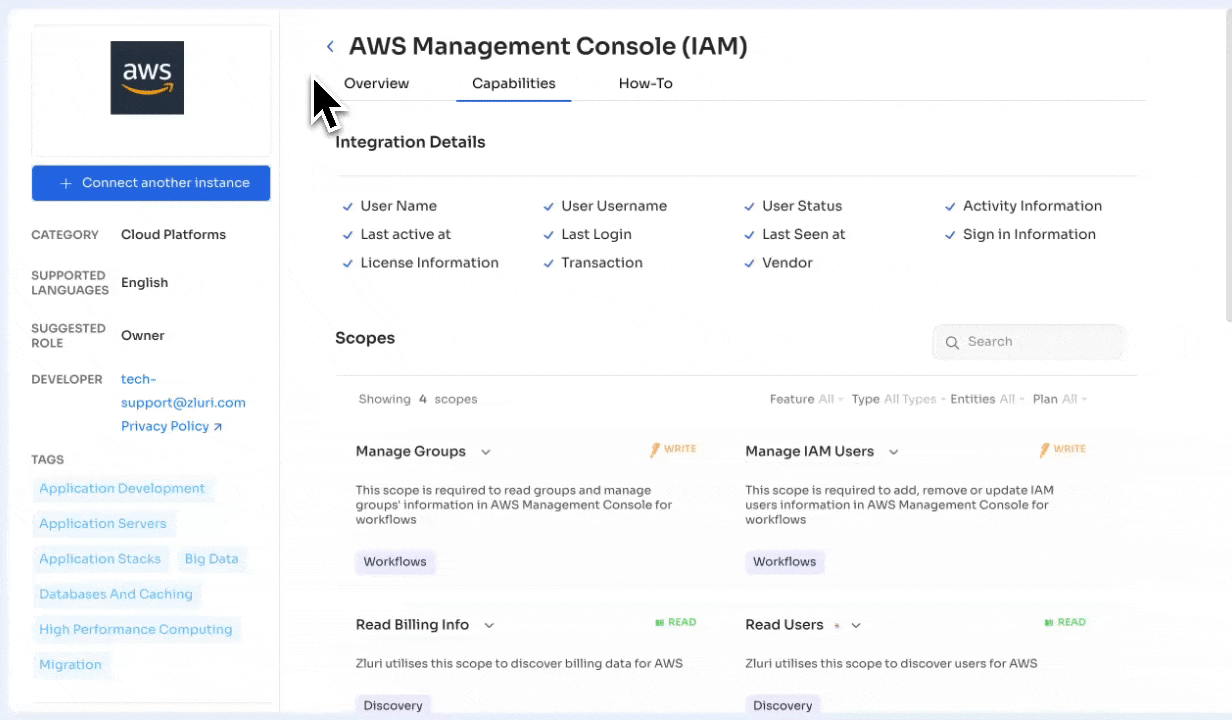1232x720 pixels.
Task: Click into the Scopes Search field
Action: click(x=1029, y=342)
